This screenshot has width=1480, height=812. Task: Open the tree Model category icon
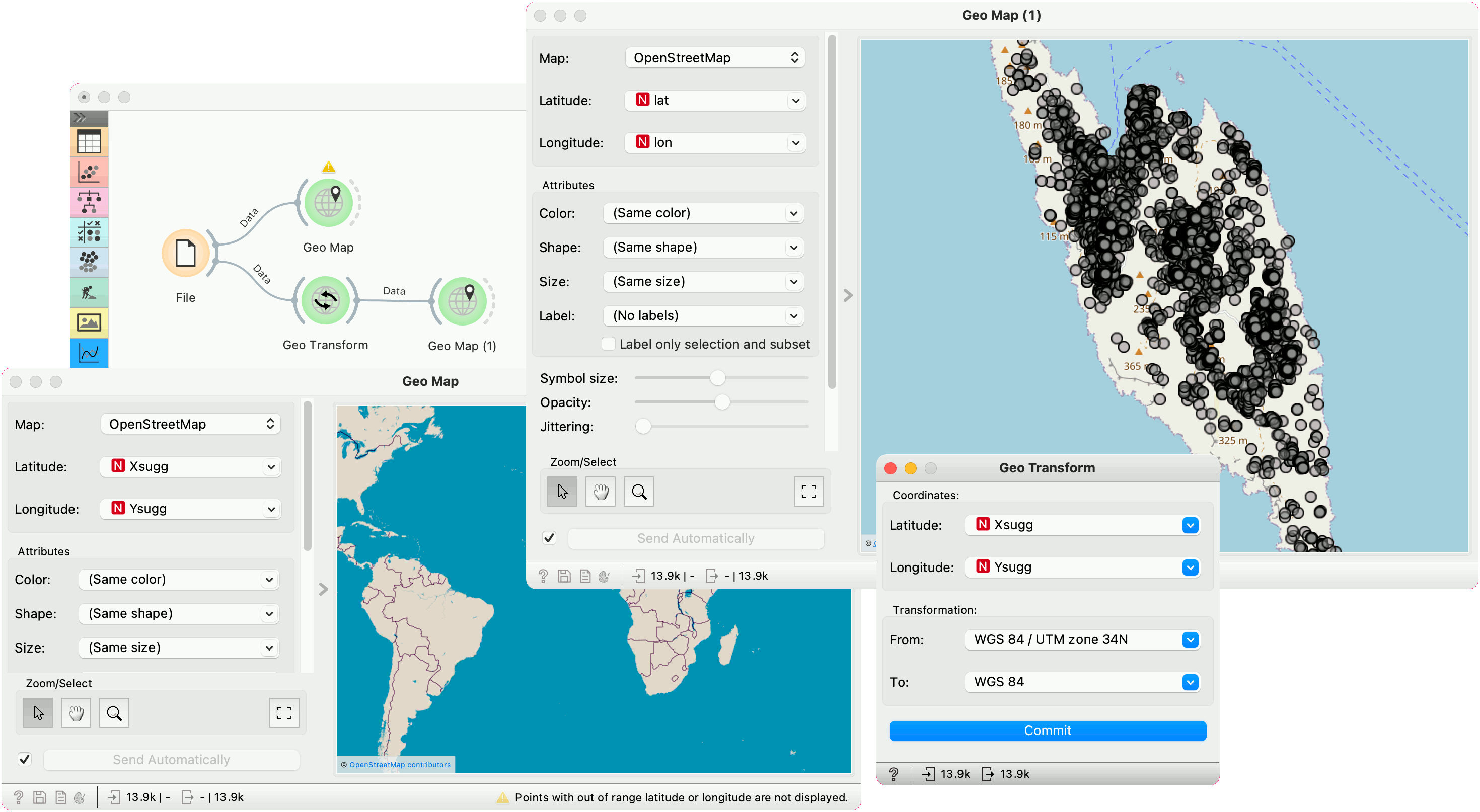[89, 202]
